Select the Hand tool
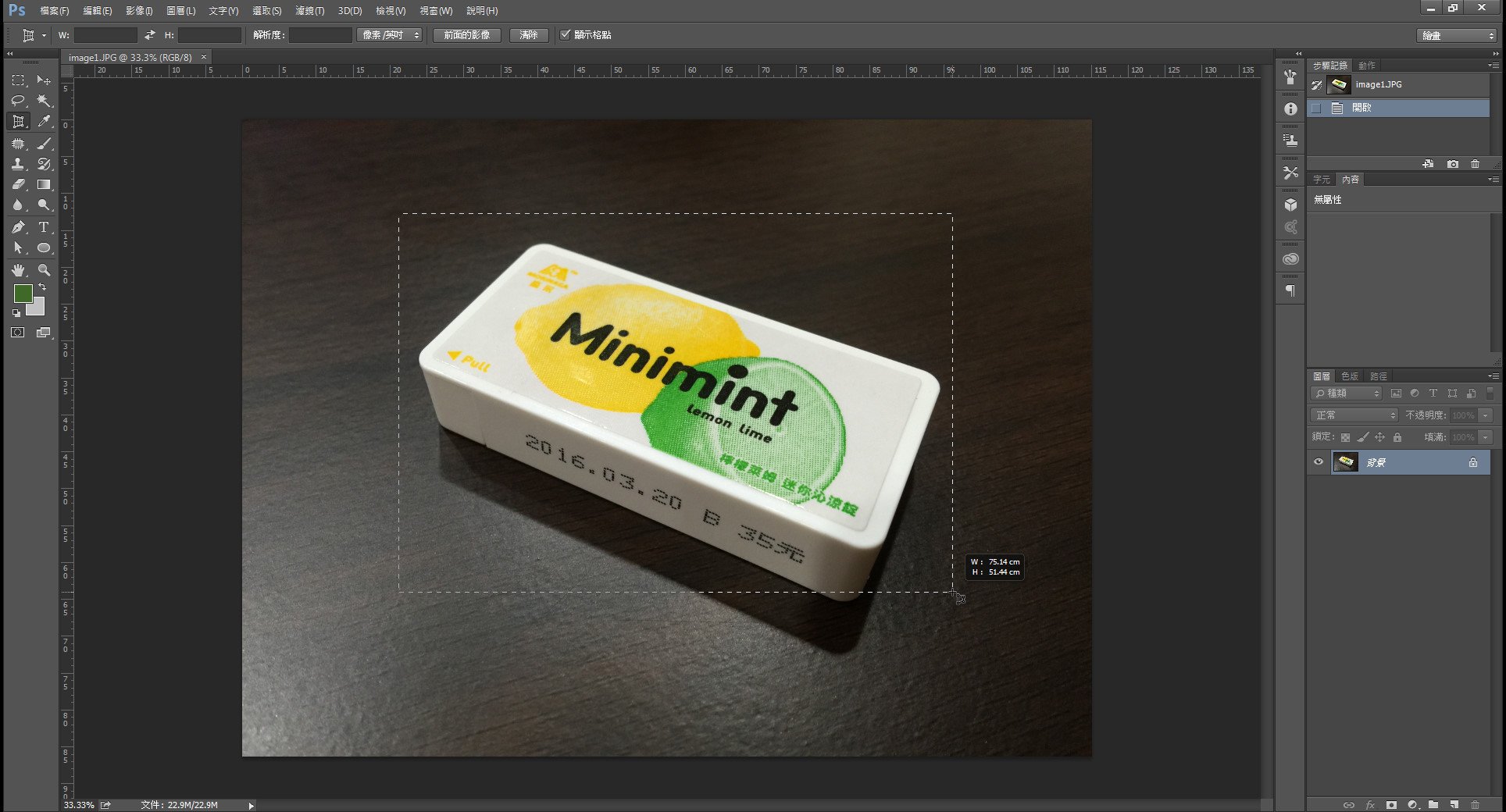The image size is (1506, 812). (18, 270)
